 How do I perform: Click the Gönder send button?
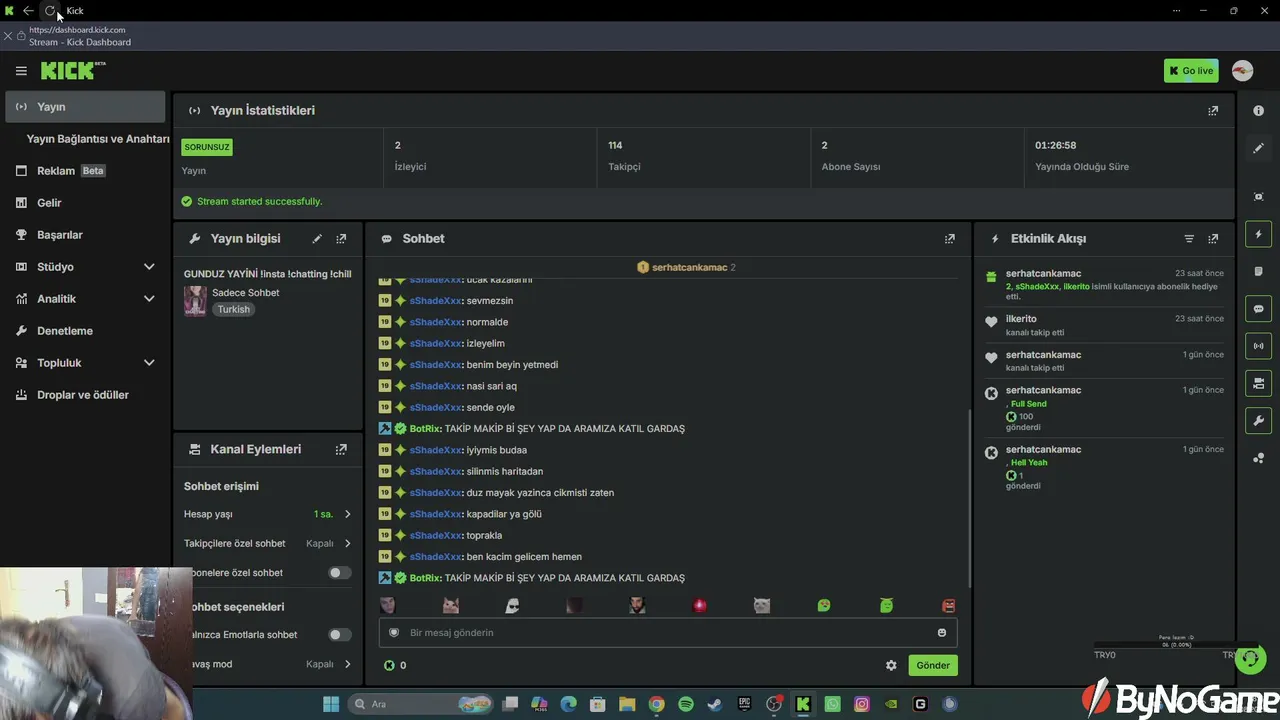coord(933,665)
